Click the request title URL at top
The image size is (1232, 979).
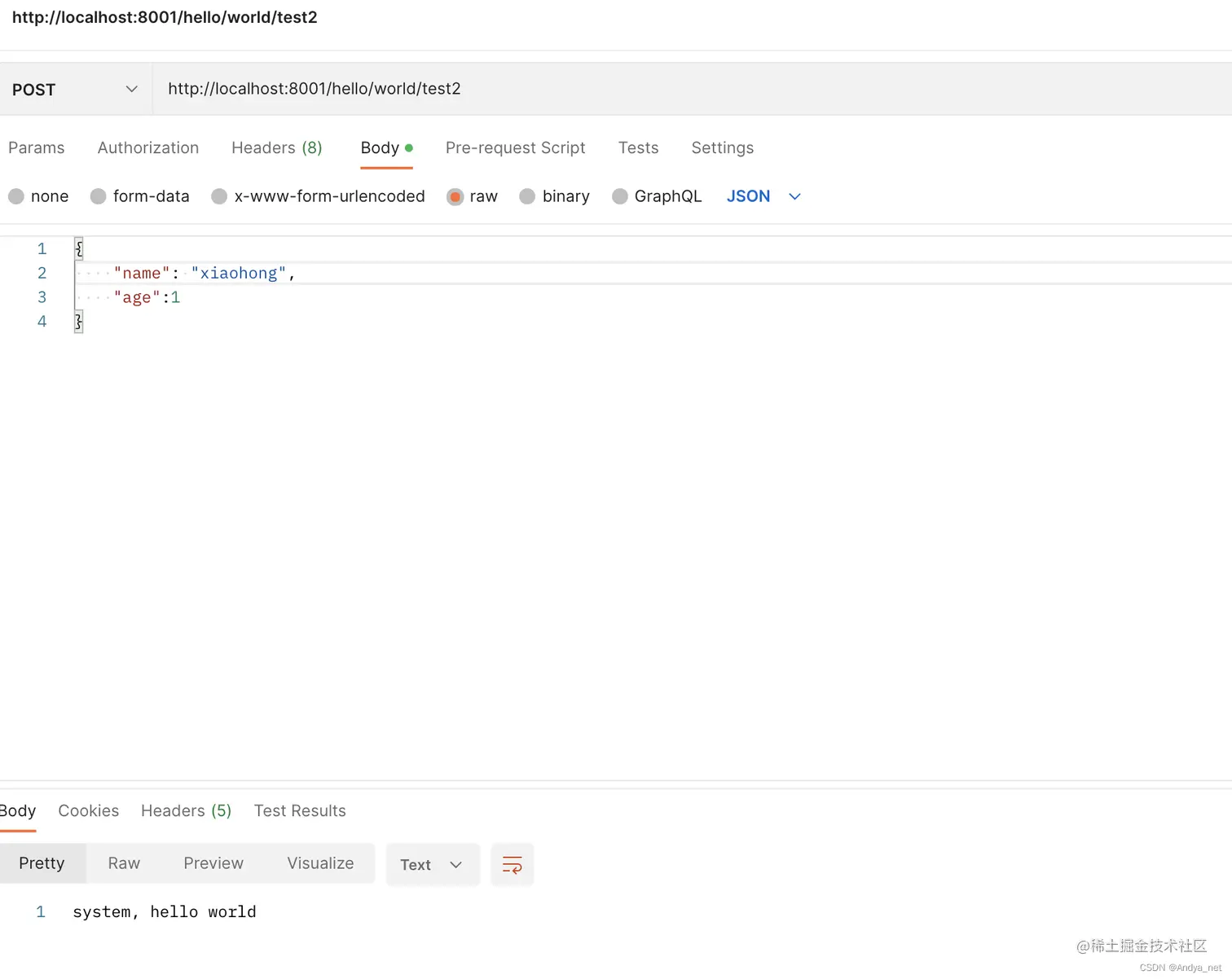pyautogui.click(x=165, y=17)
